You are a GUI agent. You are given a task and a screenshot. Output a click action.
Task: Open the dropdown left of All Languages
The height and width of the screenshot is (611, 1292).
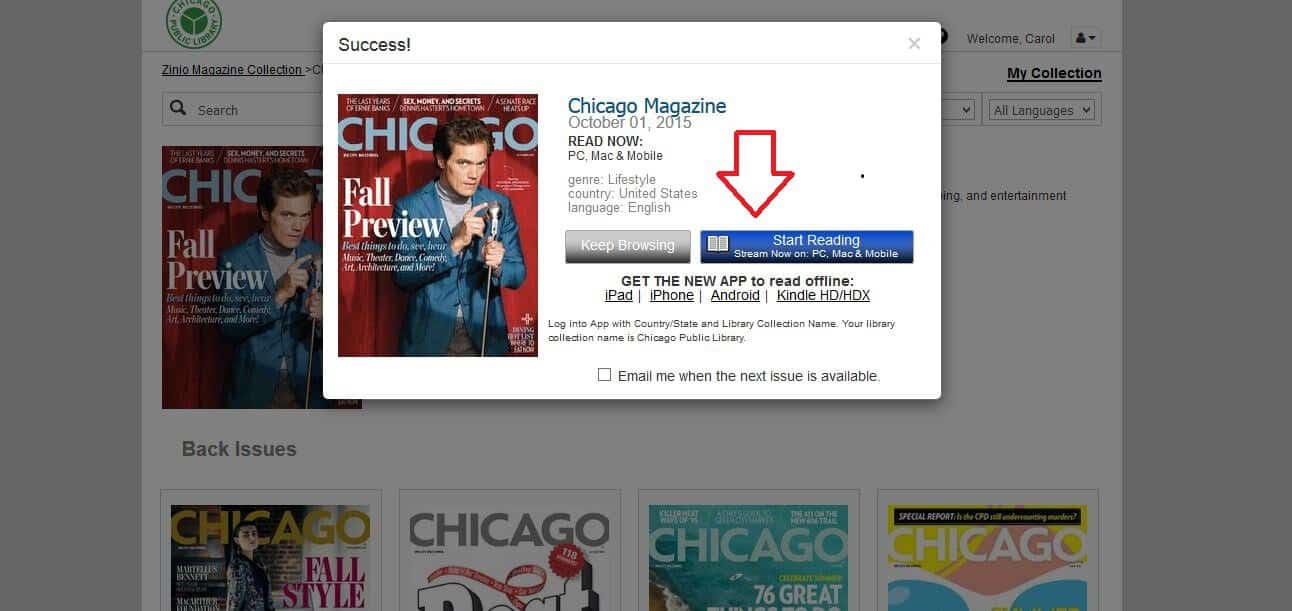(x=958, y=110)
